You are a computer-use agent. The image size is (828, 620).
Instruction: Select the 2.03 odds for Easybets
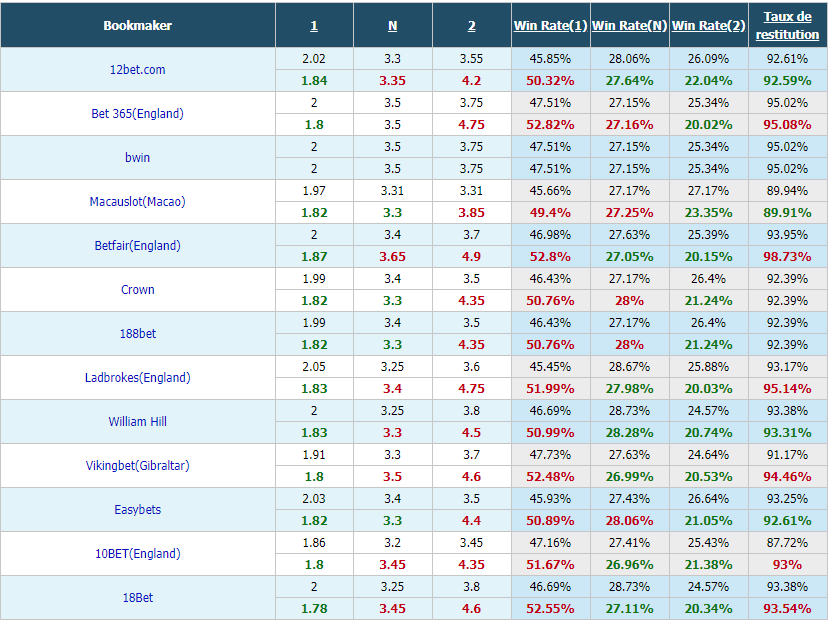click(314, 499)
